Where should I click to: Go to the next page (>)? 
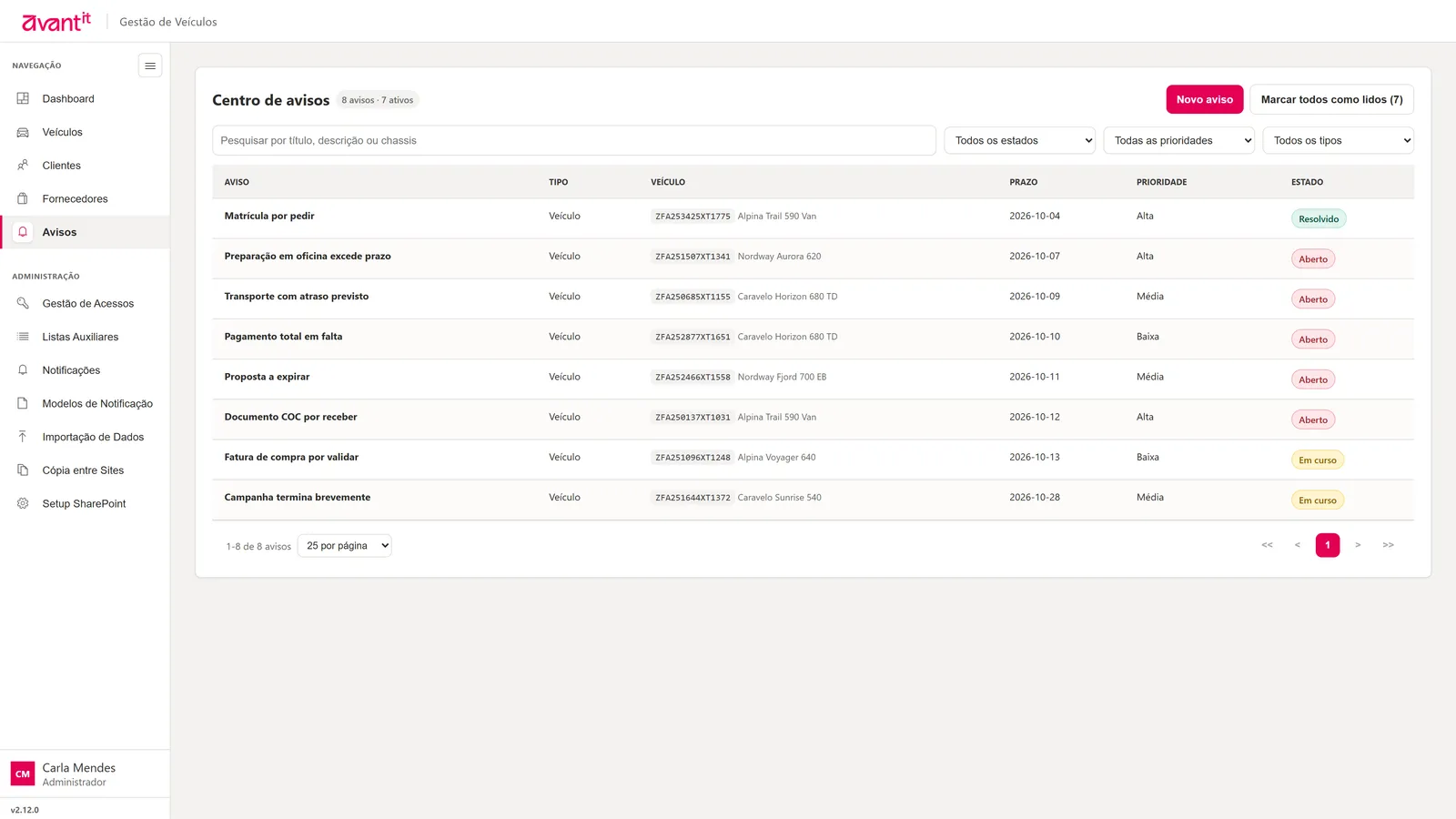(x=1358, y=545)
